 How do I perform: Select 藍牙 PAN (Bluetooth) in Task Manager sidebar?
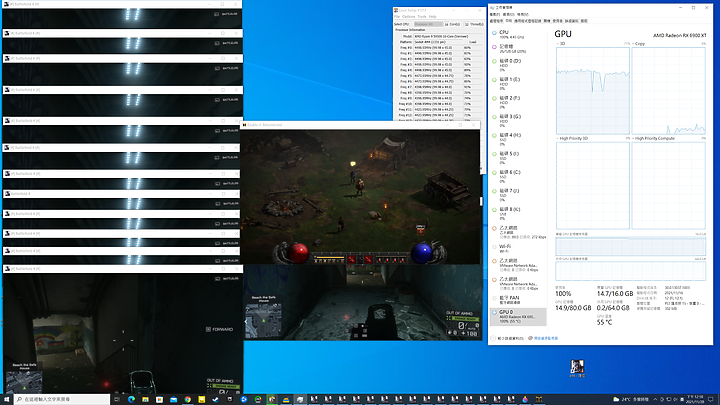click(518, 300)
